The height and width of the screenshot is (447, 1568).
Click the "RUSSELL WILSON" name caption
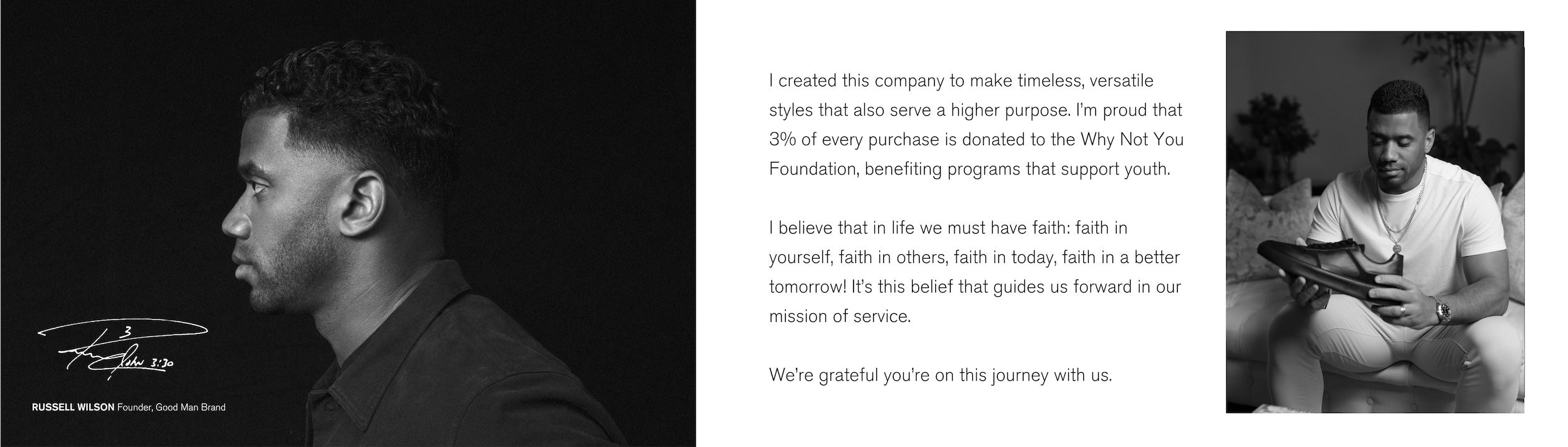(73, 407)
